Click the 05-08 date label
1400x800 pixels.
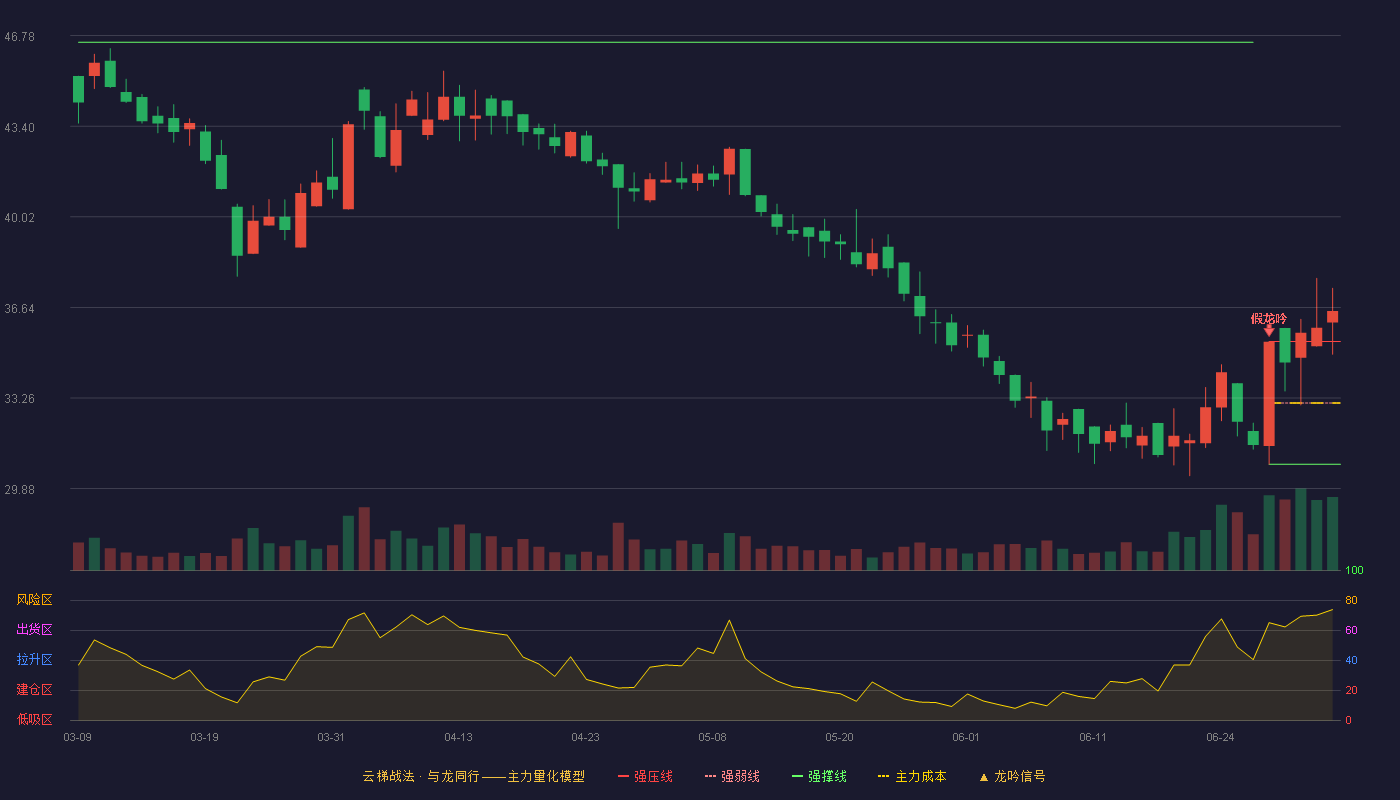pyautogui.click(x=712, y=737)
